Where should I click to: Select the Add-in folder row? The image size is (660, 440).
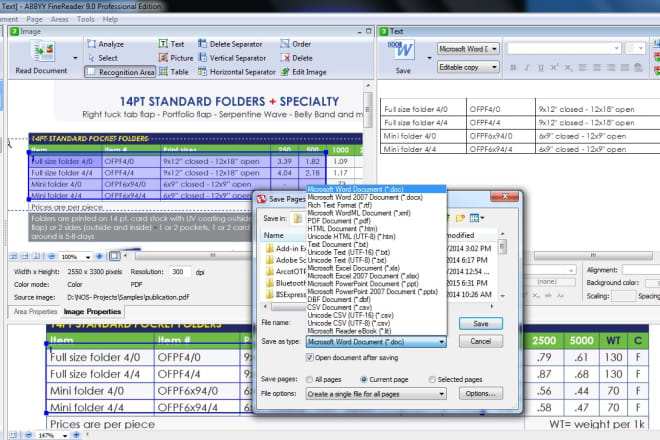(x=285, y=248)
